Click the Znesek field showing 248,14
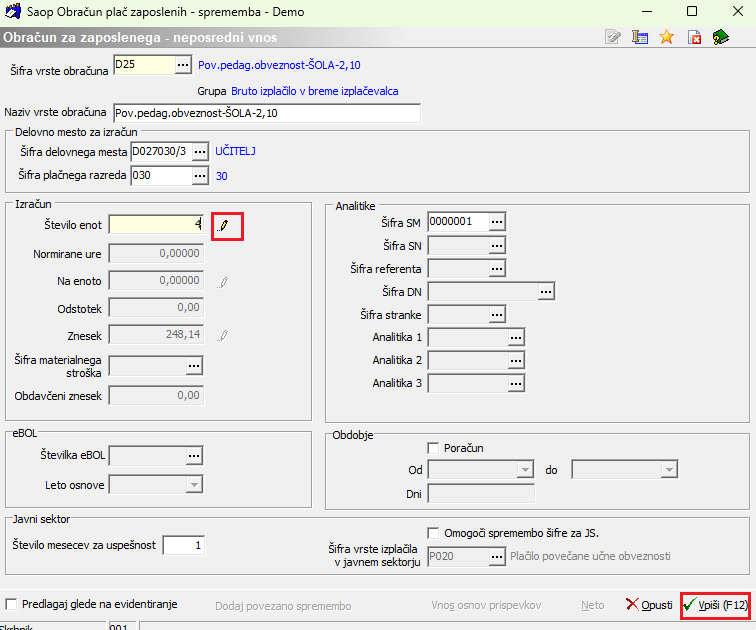 coord(156,335)
